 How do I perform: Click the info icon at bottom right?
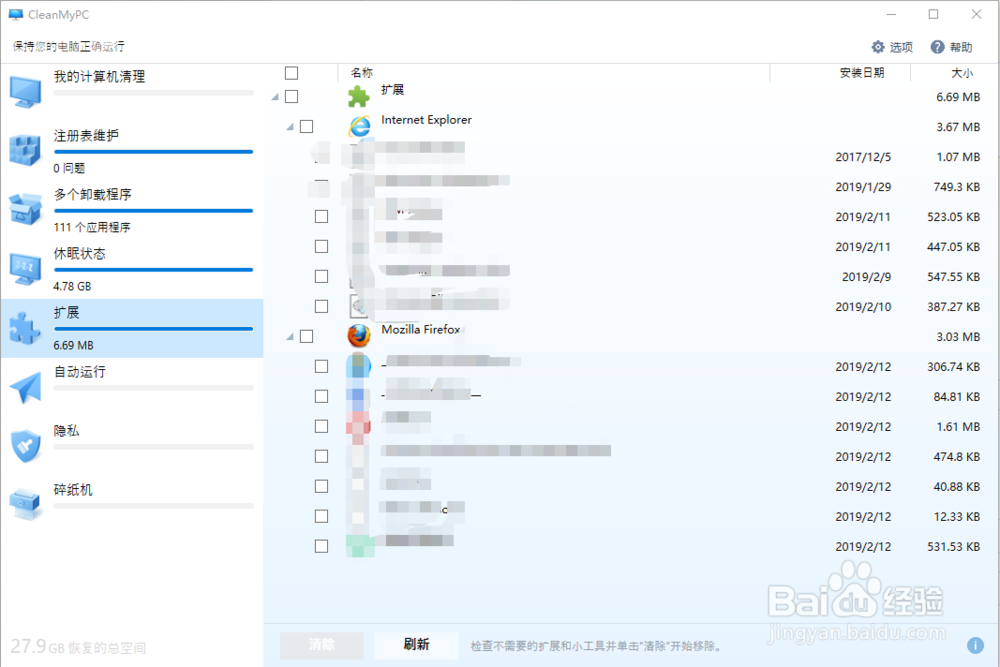[x=977, y=645]
